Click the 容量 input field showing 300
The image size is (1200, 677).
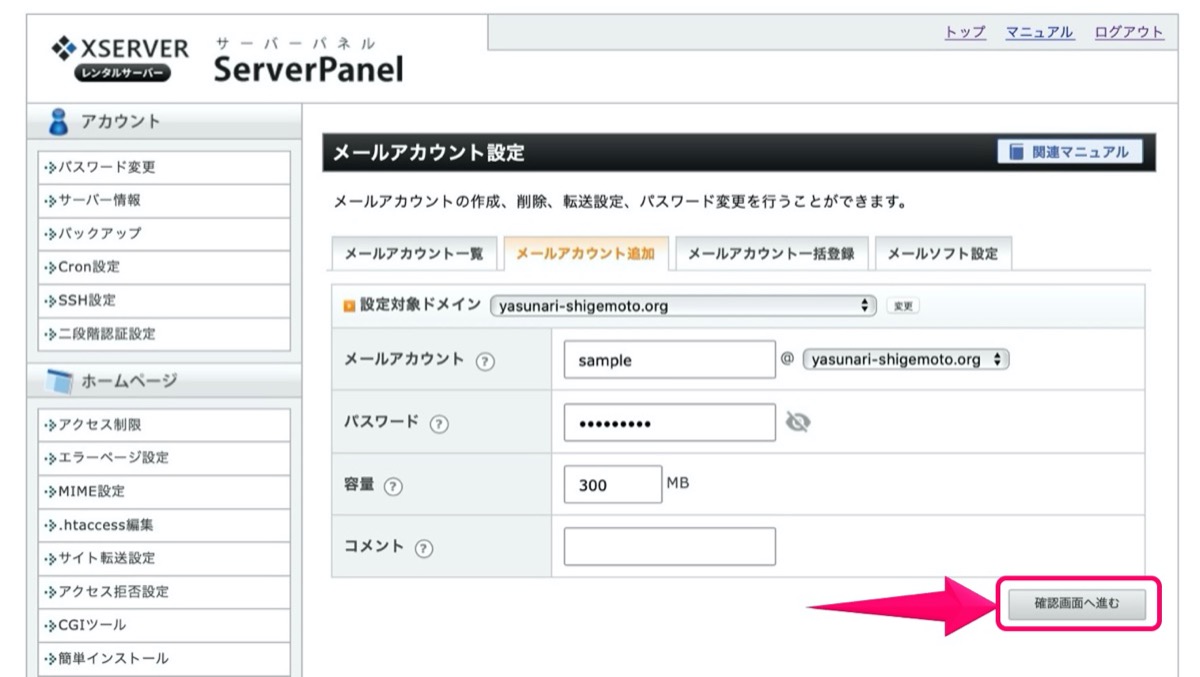613,486
